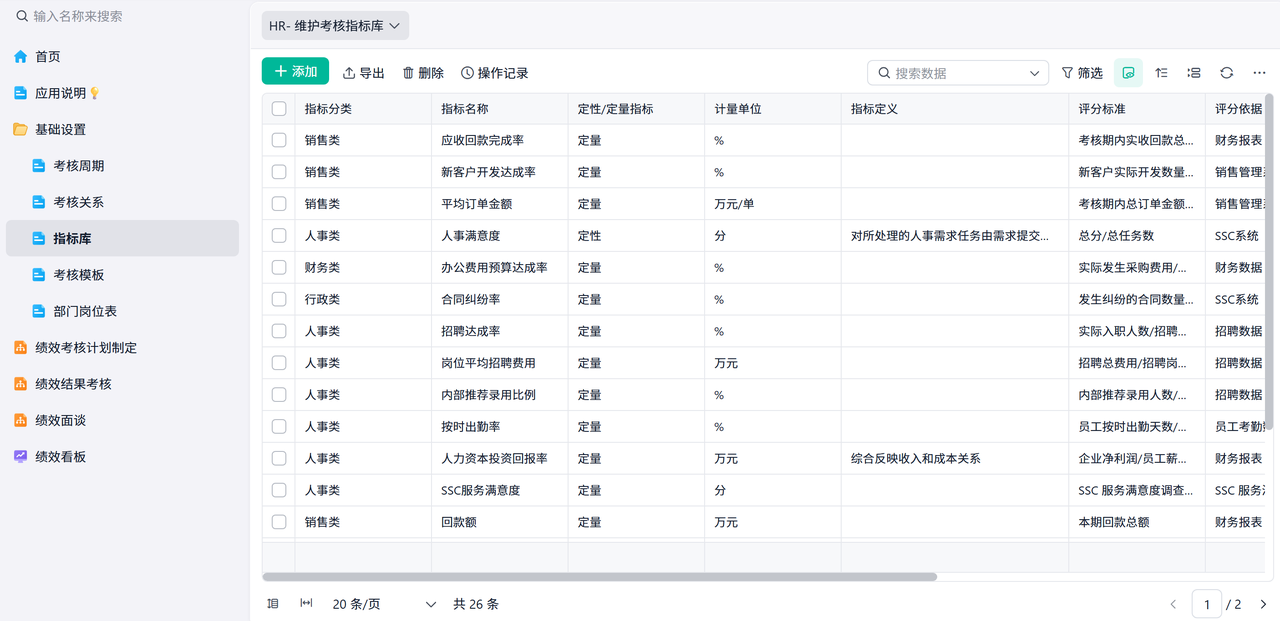Open 考核关系 in the sidebar

[x=122, y=202]
